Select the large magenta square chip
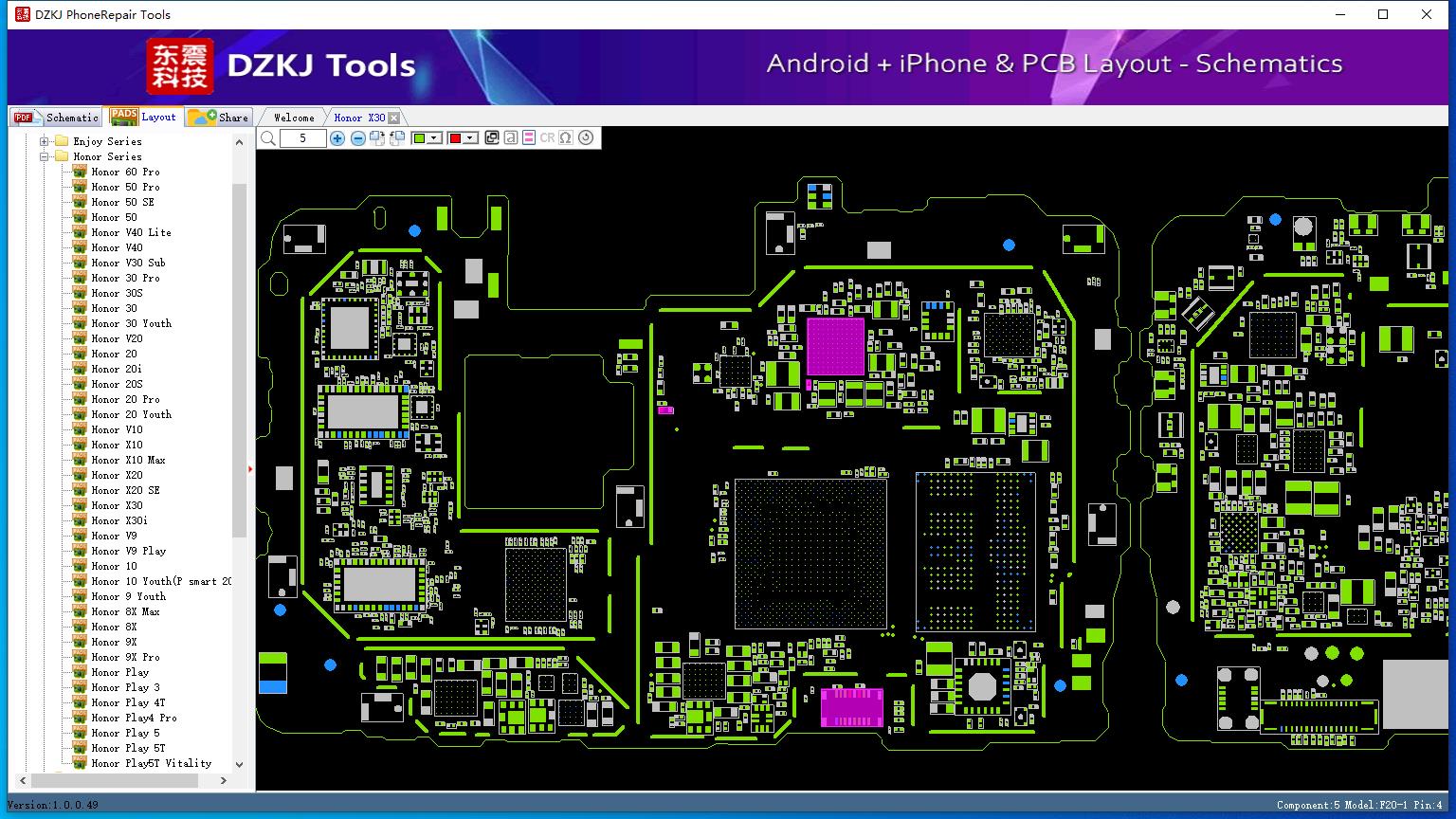The width and height of the screenshot is (1456, 819). point(835,347)
